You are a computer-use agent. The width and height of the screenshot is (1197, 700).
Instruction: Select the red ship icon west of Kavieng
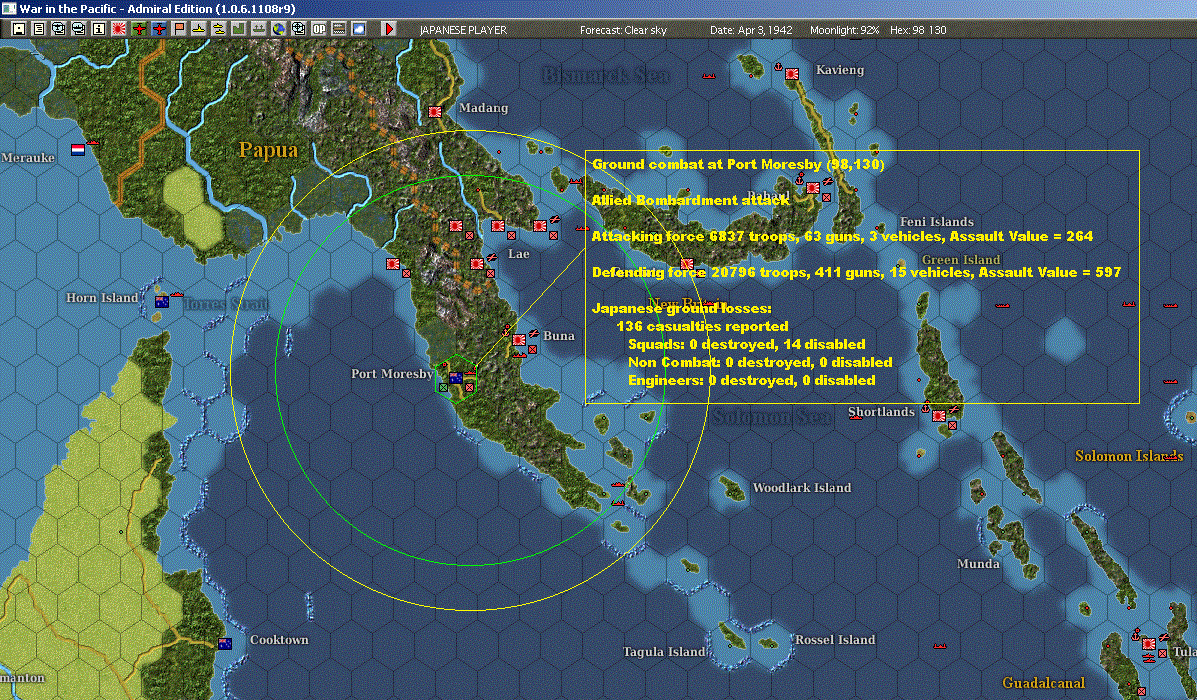(x=709, y=76)
